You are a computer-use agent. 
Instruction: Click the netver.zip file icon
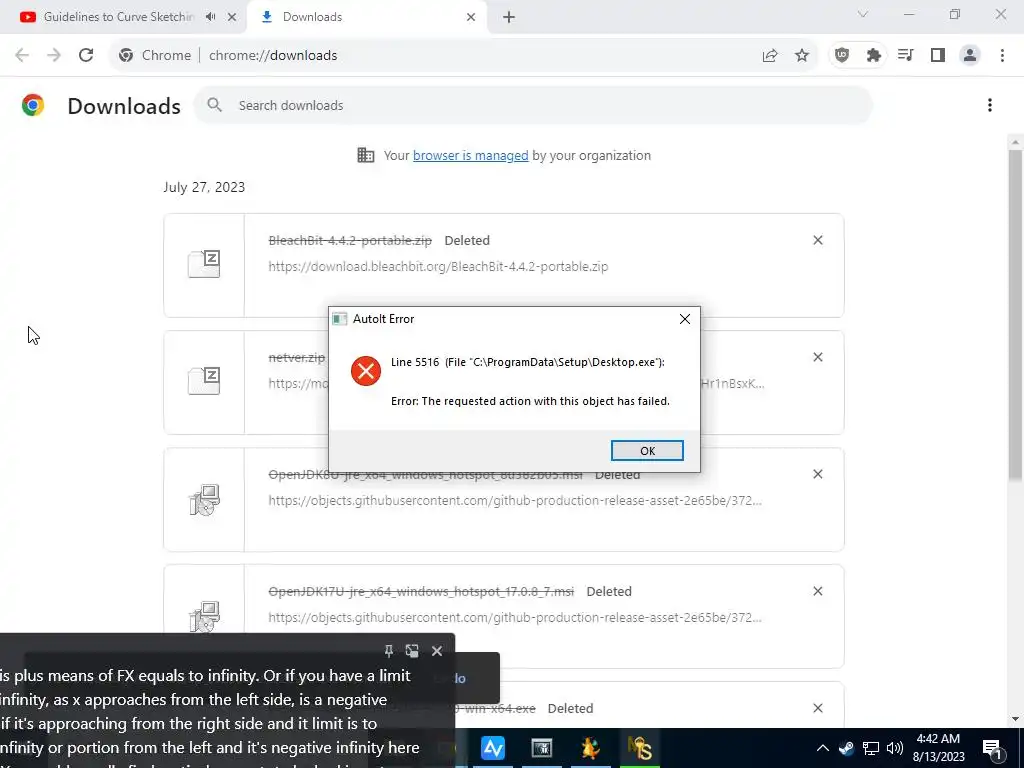[204, 381]
